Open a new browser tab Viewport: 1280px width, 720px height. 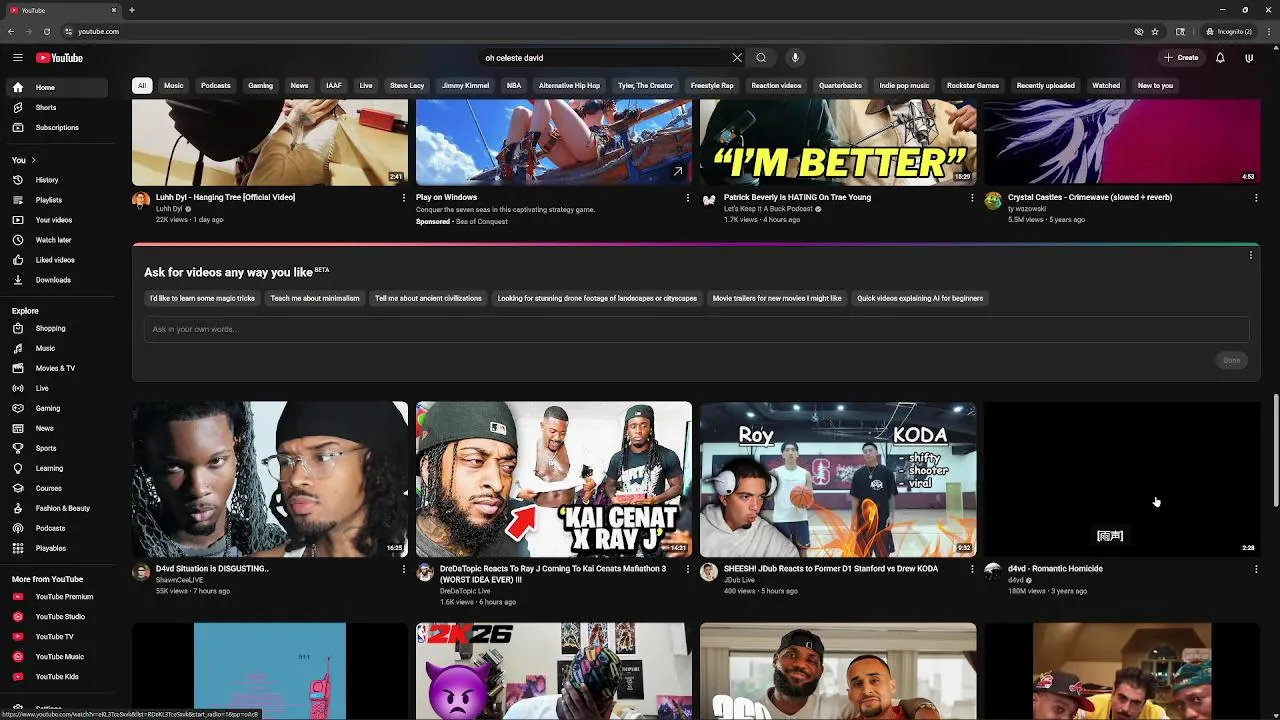point(131,10)
